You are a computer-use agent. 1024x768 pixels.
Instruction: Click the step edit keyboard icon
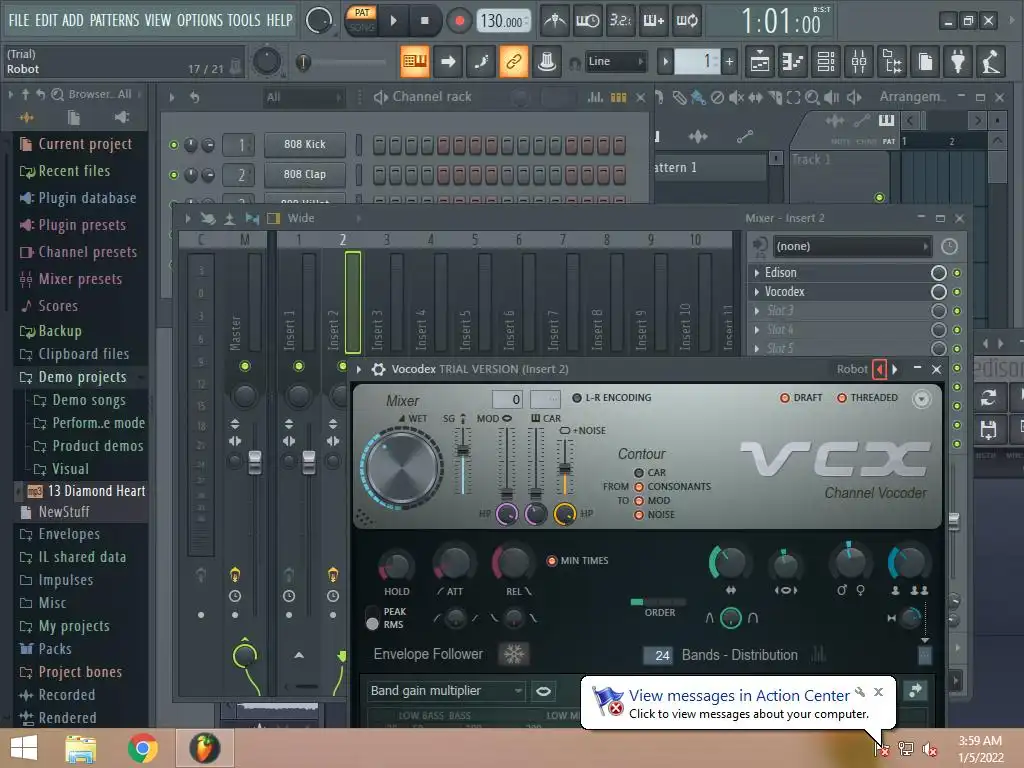click(x=415, y=62)
